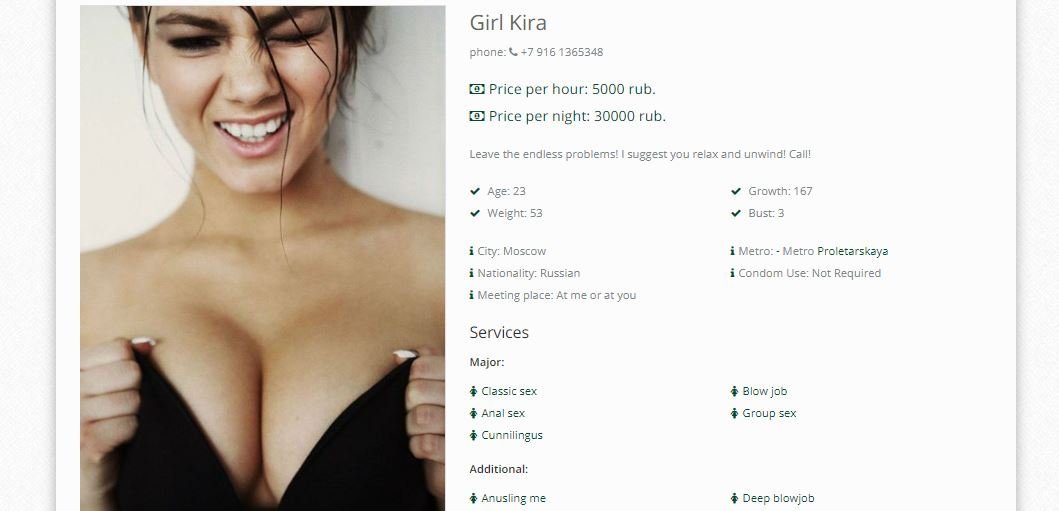Image resolution: width=1059 pixels, height=511 pixels.
Task: Click the money icon beside Price per hour
Action: (477, 89)
